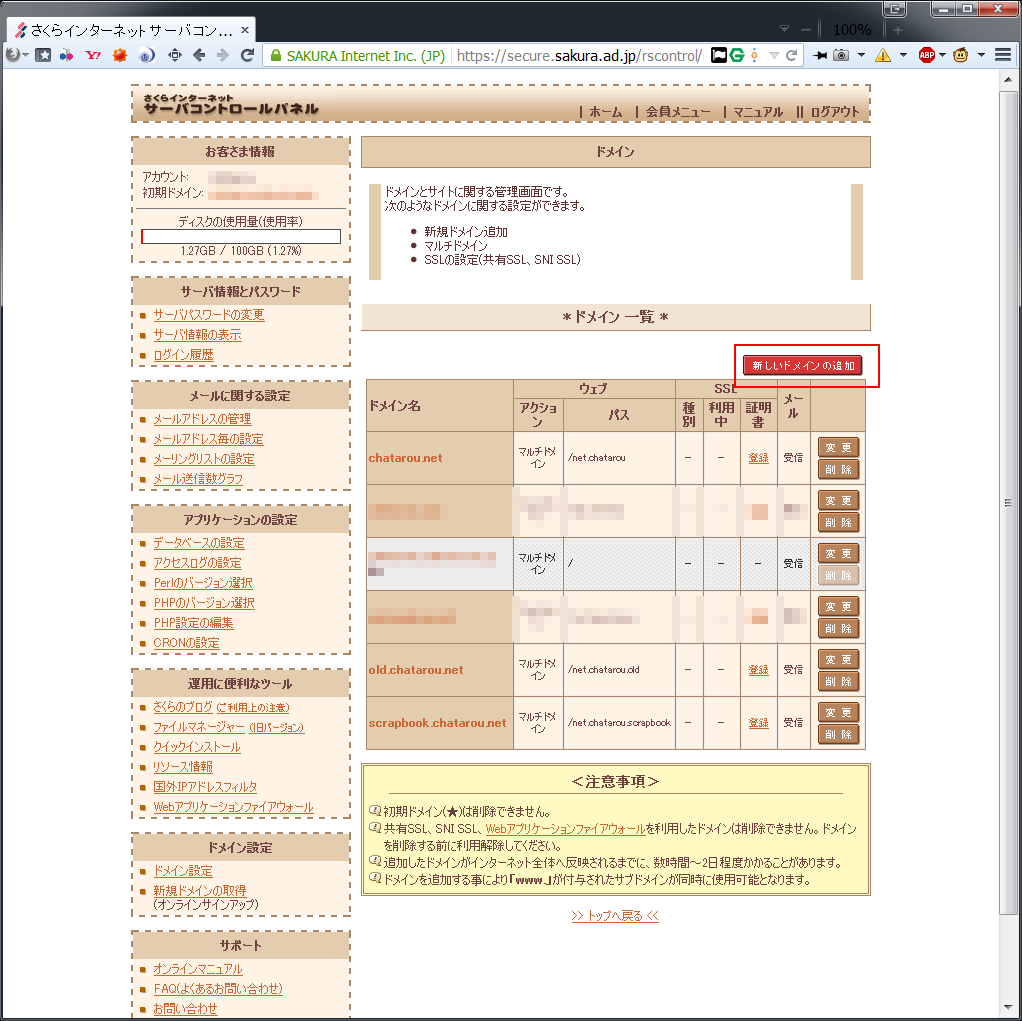Click the four-arrow move toolbar icon

pyautogui.click(x=175, y=55)
